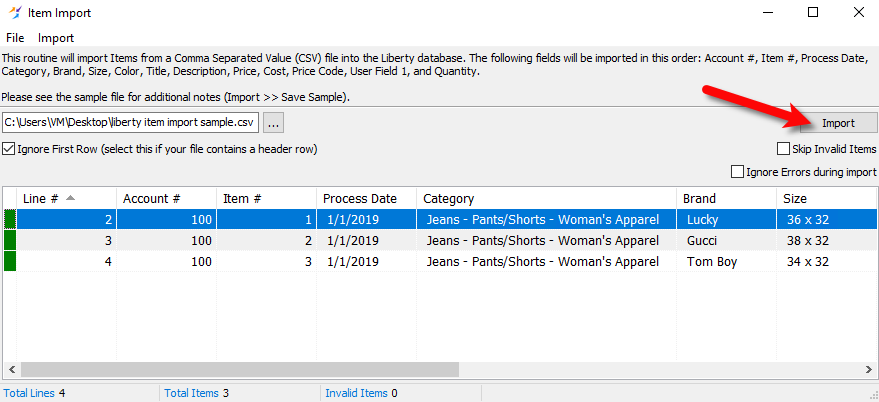The height and width of the screenshot is (402, 879).
Task: Click the 38 x 32 size cell
Action: pyautogui.click(x=826, y=241)
